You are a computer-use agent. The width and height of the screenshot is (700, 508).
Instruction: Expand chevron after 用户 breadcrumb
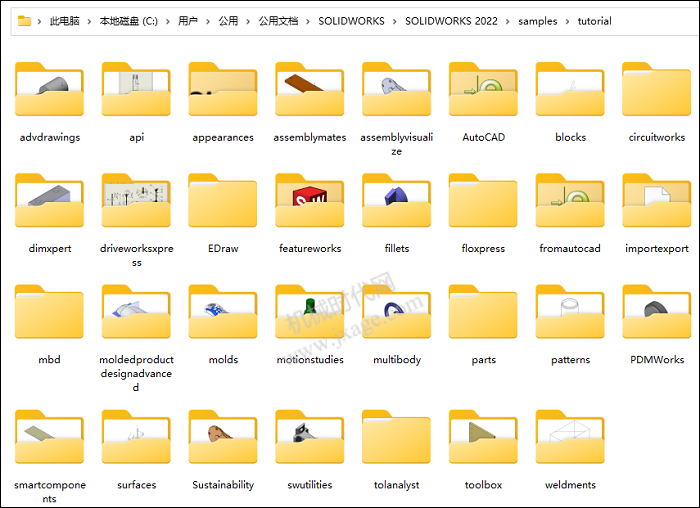pyautogui.click(x=208, y=21)
